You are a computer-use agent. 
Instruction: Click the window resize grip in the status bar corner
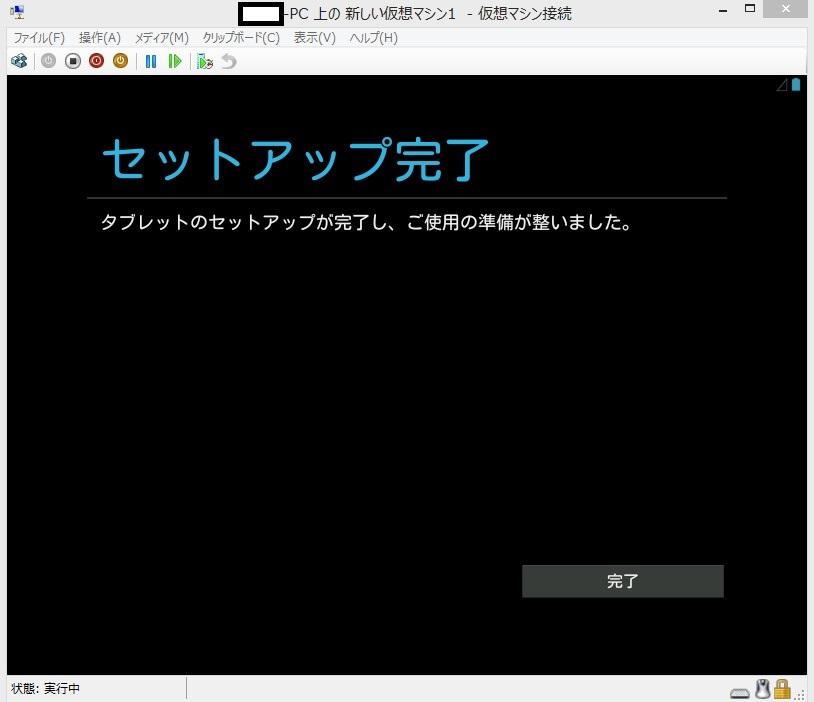click(x=800, y=695)
